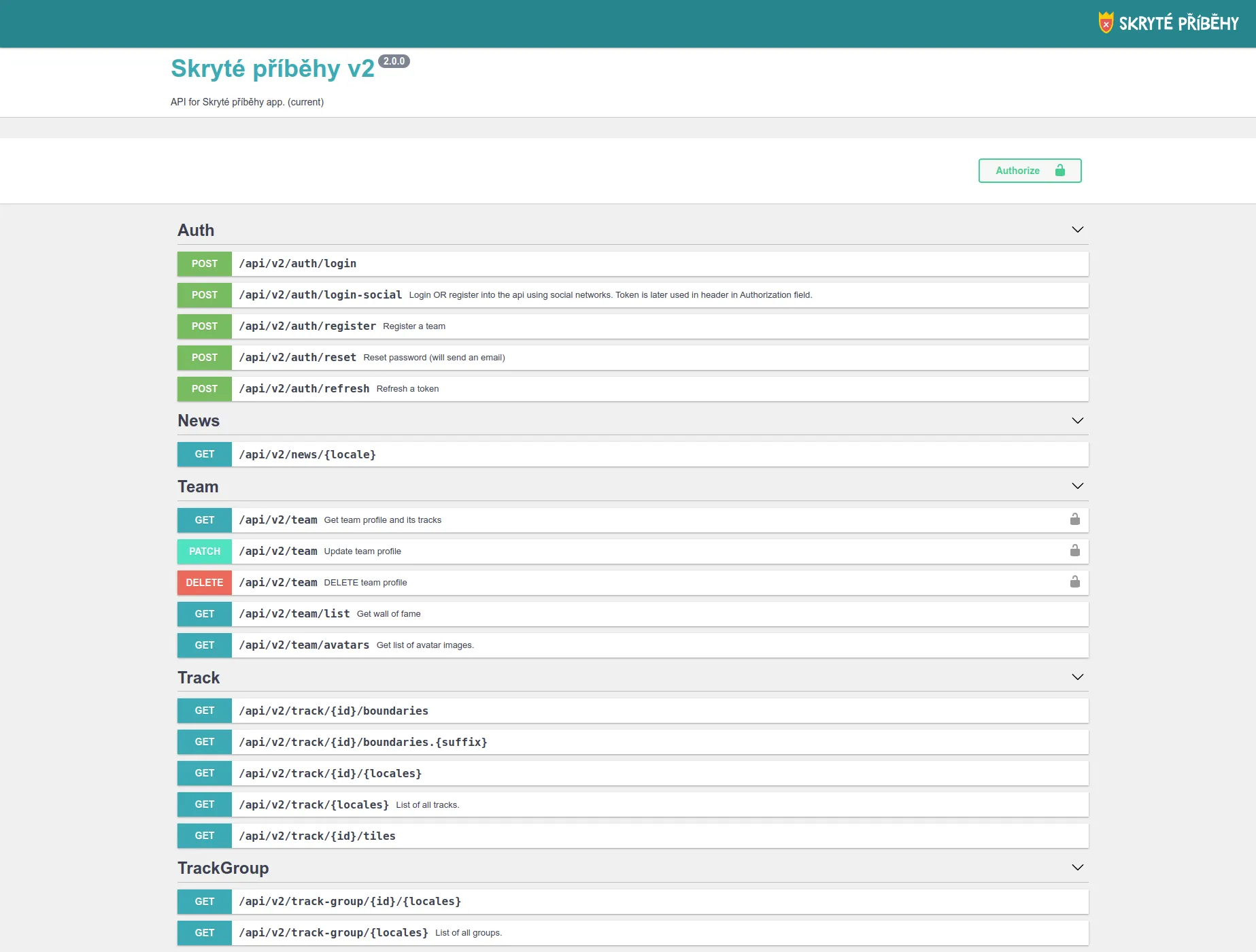Viewport: 1256px width, 952px height.
Task: Click the lock icon on PATCH /api/v2/team
Action: tap(1075, 551)
